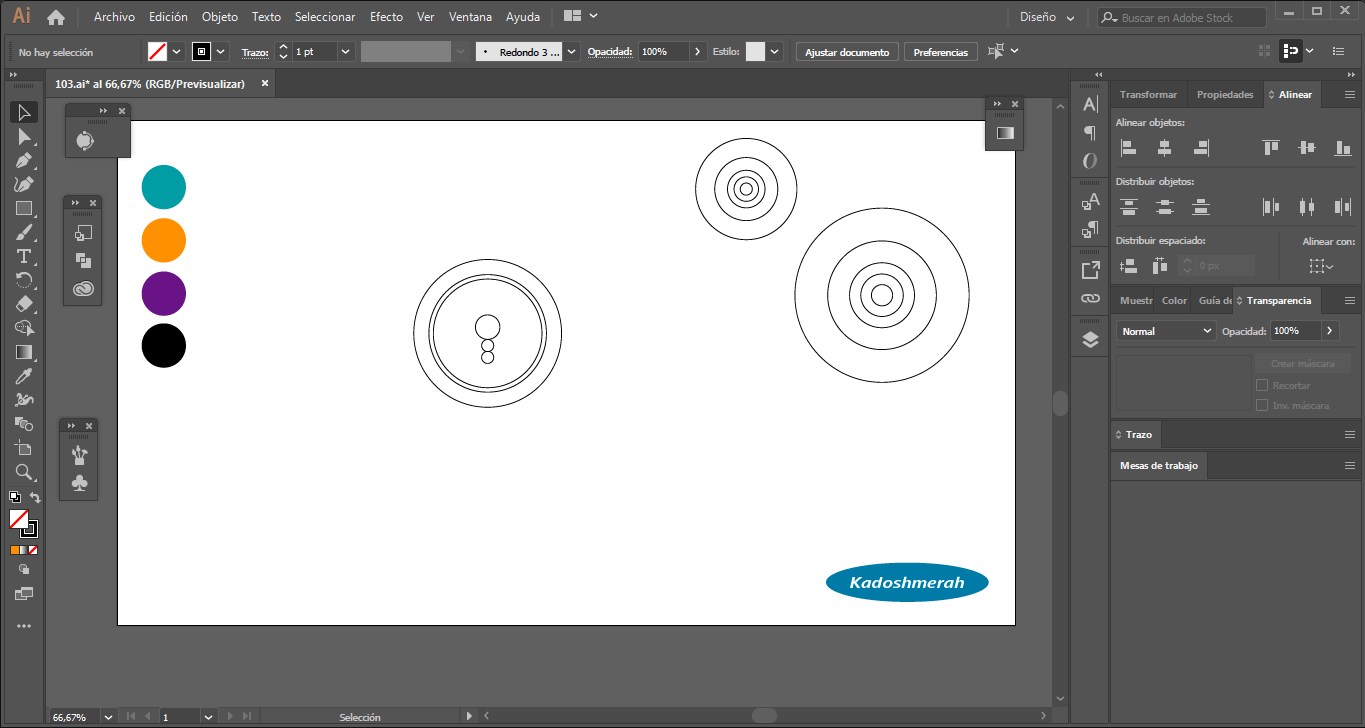Open Creative Cloud Libraries floating icon

click(x=83, y=289)
